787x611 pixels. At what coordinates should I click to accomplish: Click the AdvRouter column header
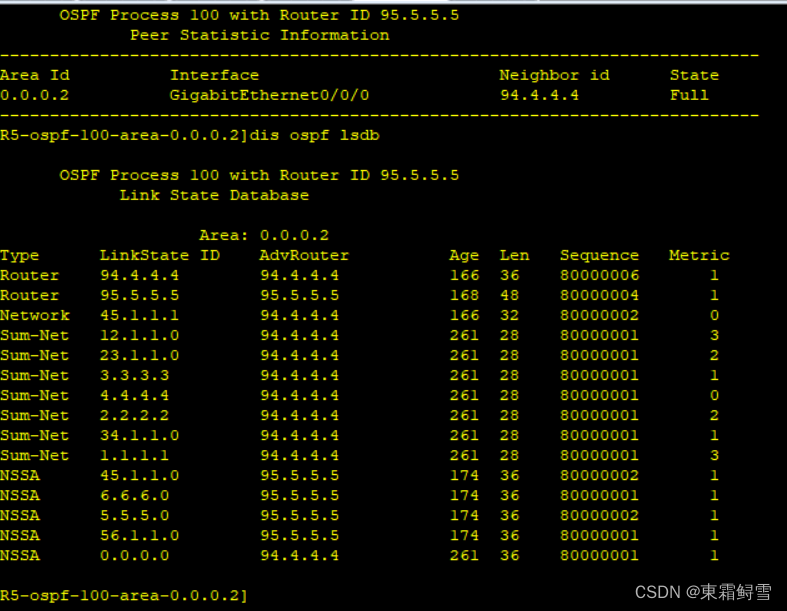point(304,256)
